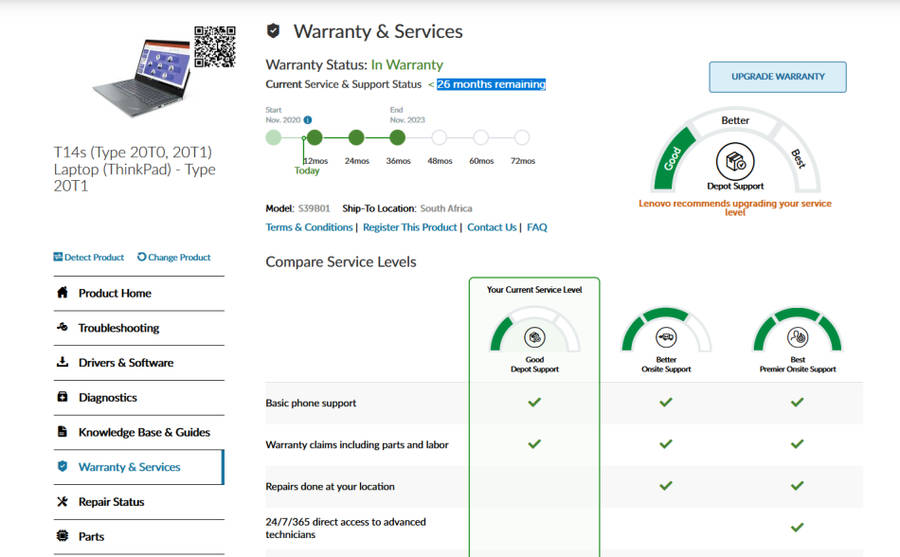This screenshot has height=557, width=900.
Task: Open the Terms & Conditions link
Action: pyautogui.click(x=309, y=227)
